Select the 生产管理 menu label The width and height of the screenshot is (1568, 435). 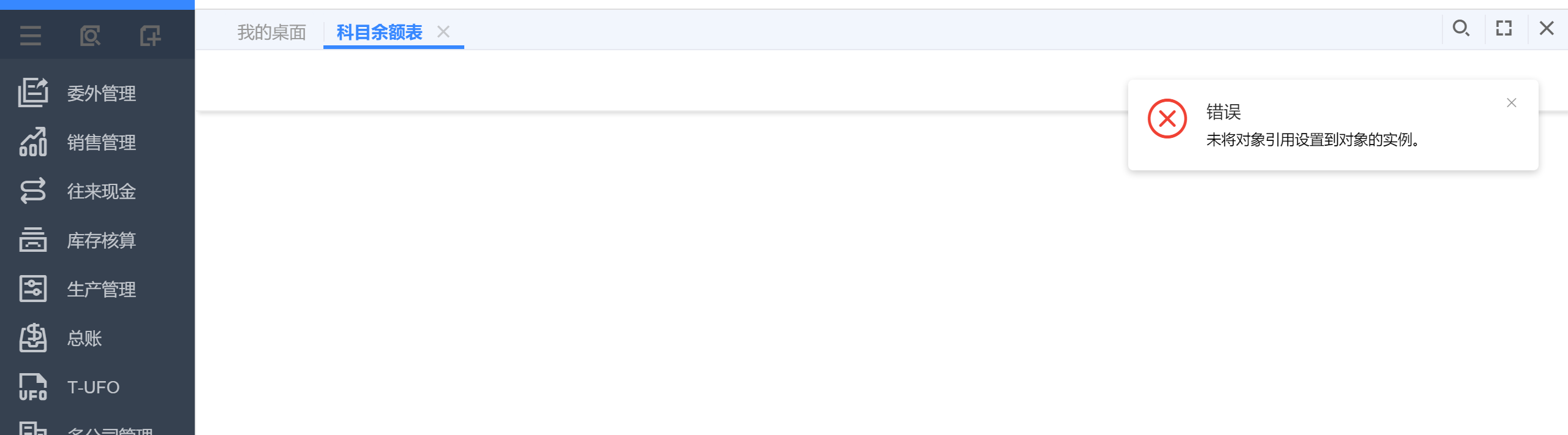[x=102, y=289]
